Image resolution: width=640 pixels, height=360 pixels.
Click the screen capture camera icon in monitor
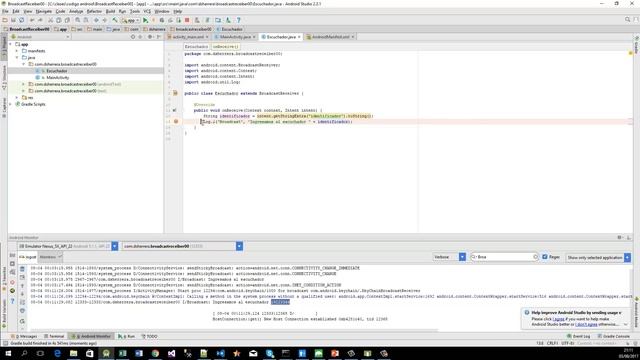point(12,255)
